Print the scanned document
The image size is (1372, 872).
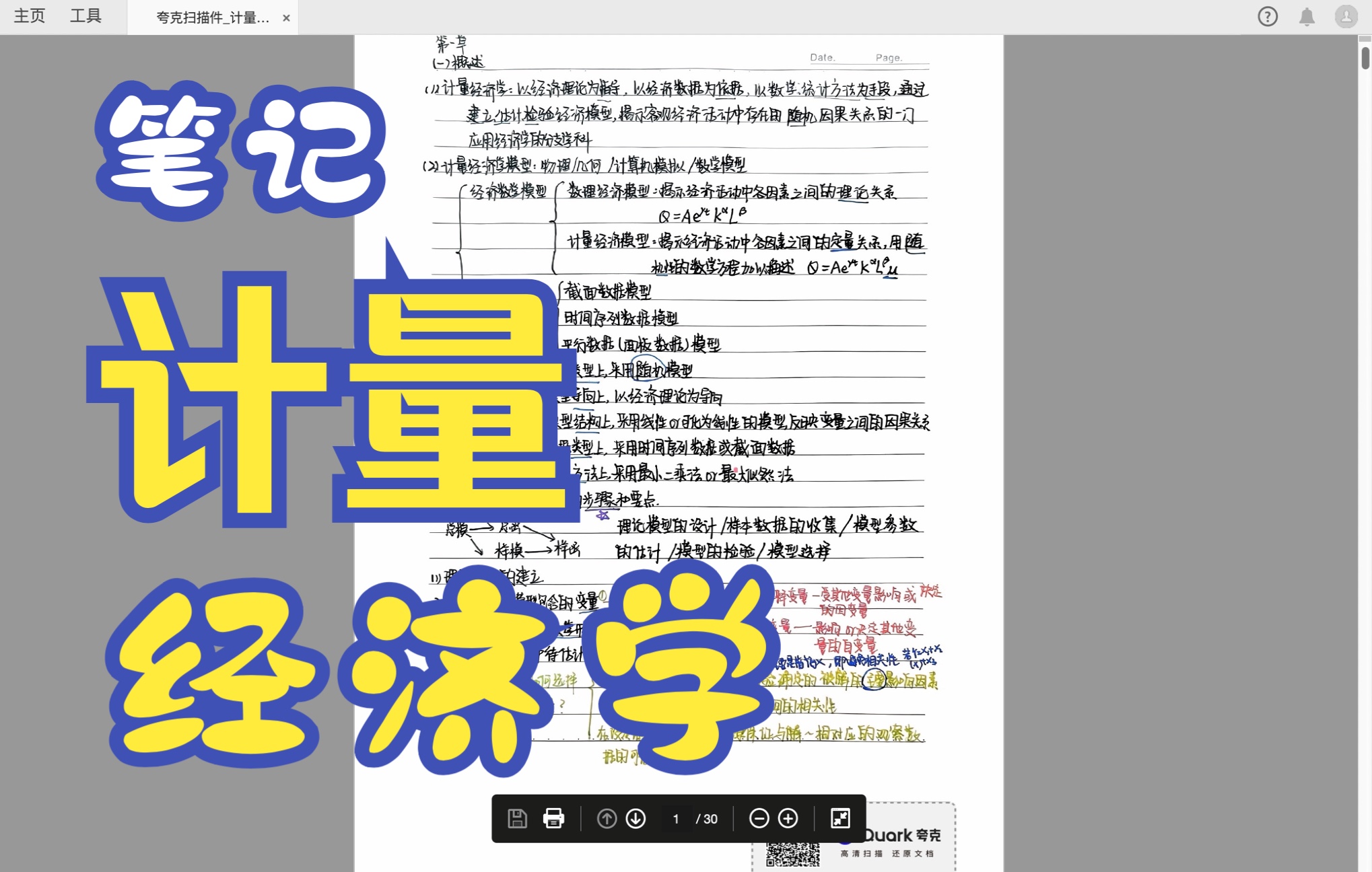(553, 819)
